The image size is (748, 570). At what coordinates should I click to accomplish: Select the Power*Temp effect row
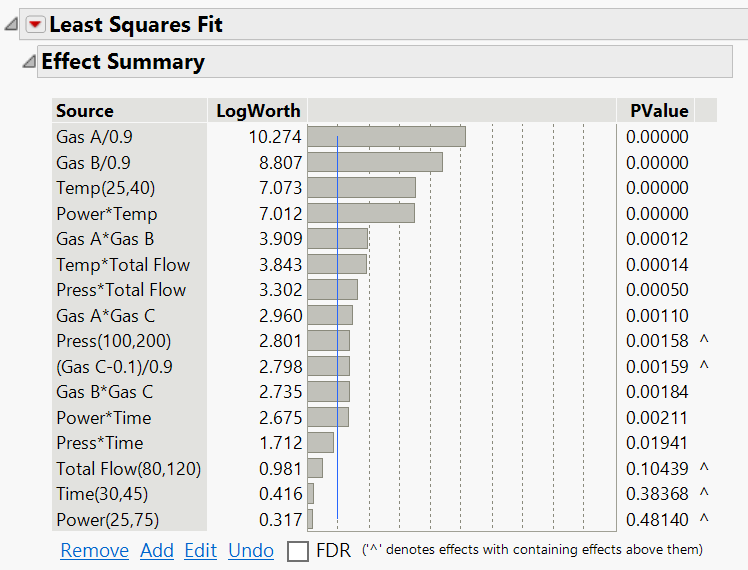[106, 213]
